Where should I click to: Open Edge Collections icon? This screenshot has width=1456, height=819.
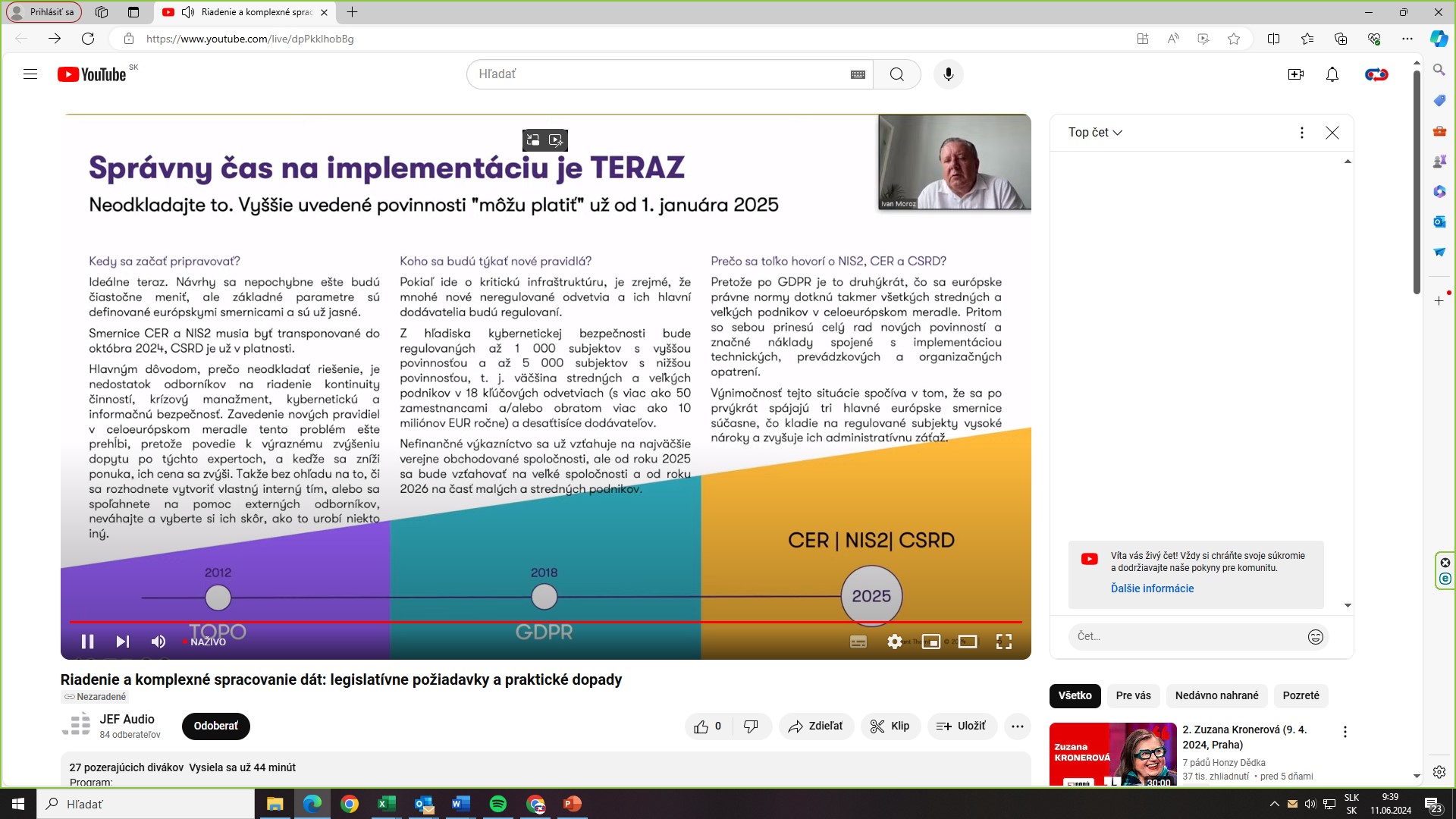[1341, 39]
